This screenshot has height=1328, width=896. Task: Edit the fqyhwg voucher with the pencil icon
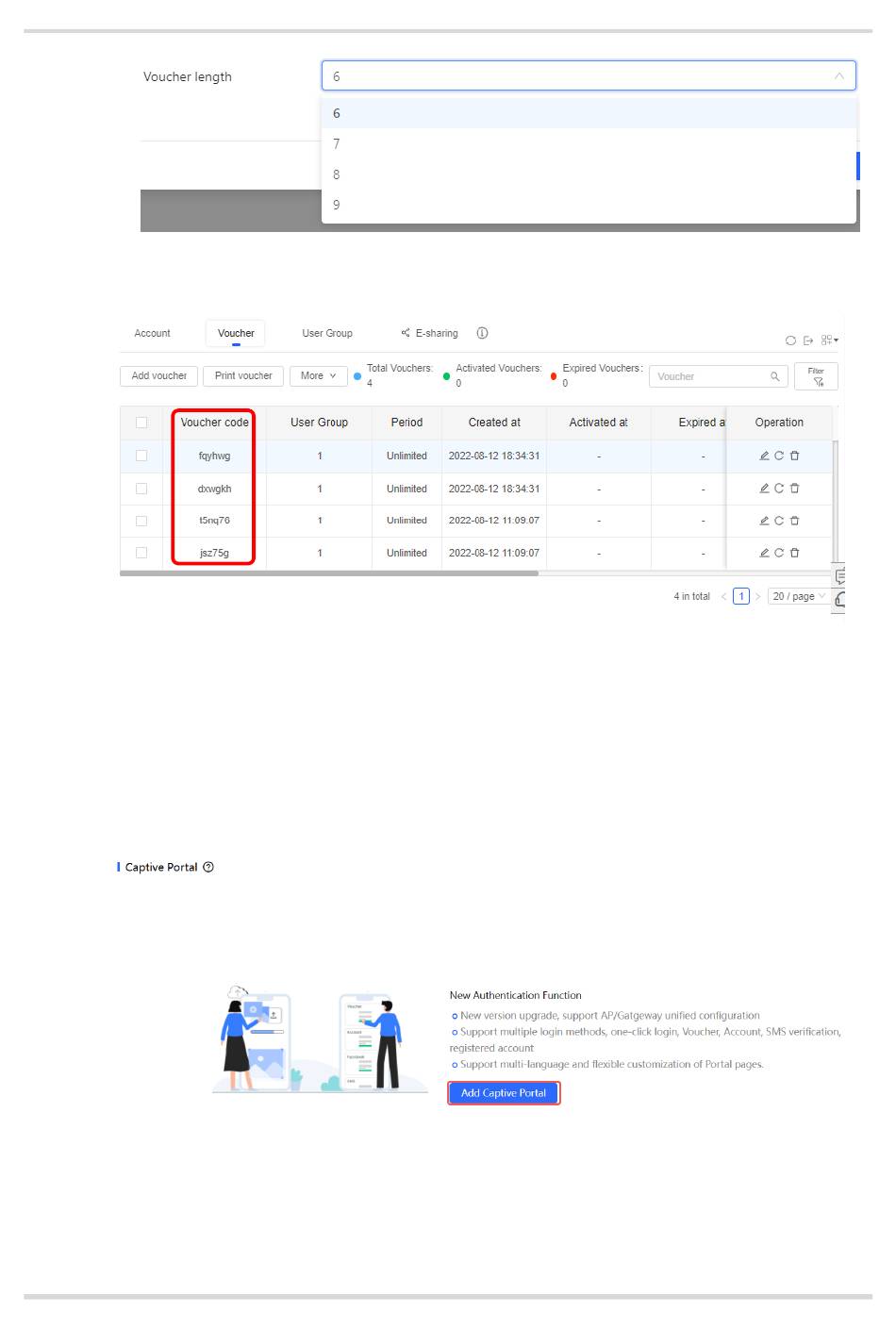(x=764, y=456)
